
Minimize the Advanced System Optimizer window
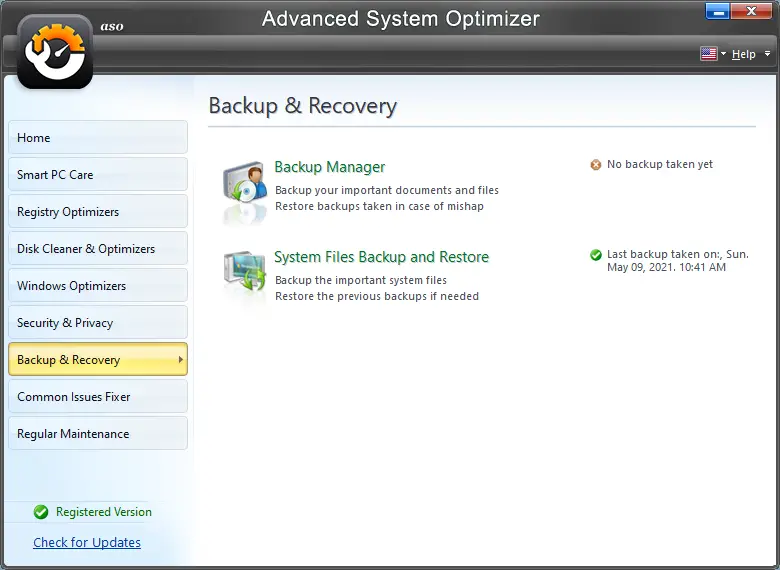click(717, 12)
